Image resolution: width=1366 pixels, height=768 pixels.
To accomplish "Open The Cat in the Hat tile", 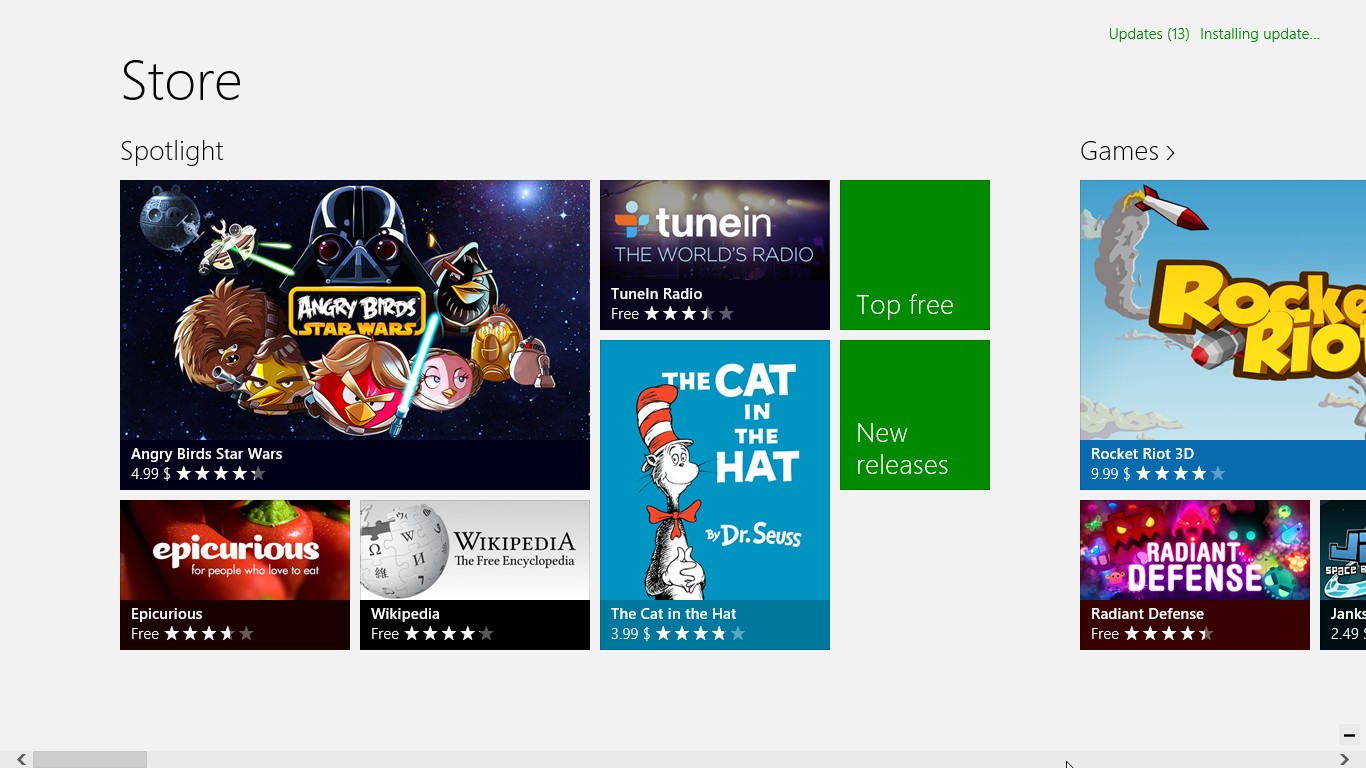I will (x=715, y=495).
